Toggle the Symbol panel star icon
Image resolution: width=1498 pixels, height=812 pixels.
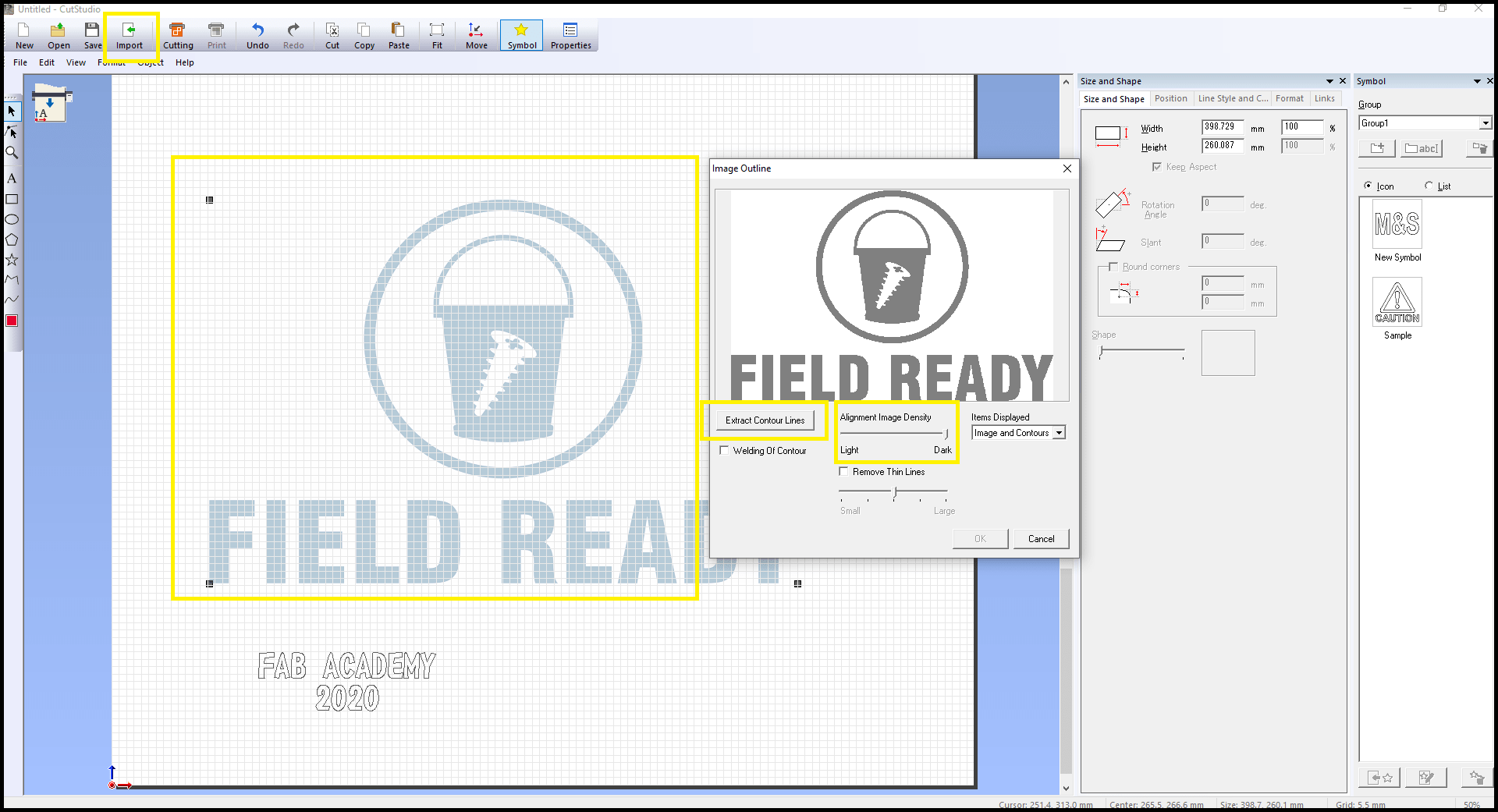522,35
